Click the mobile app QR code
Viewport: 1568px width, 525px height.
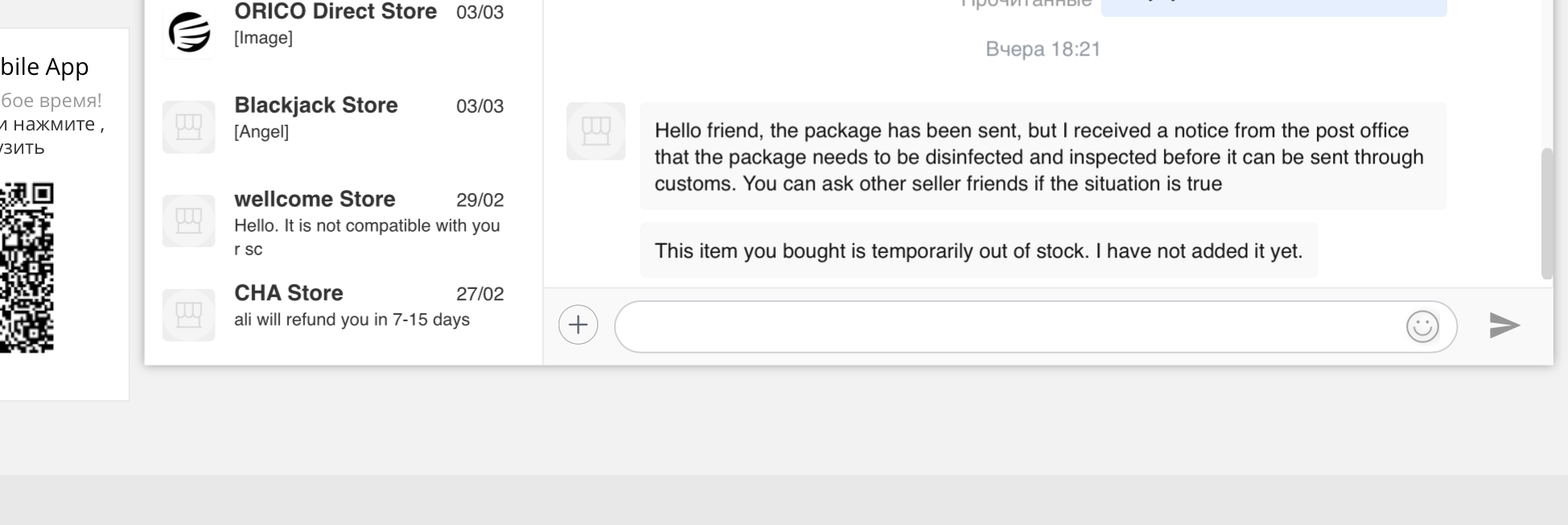27,267
